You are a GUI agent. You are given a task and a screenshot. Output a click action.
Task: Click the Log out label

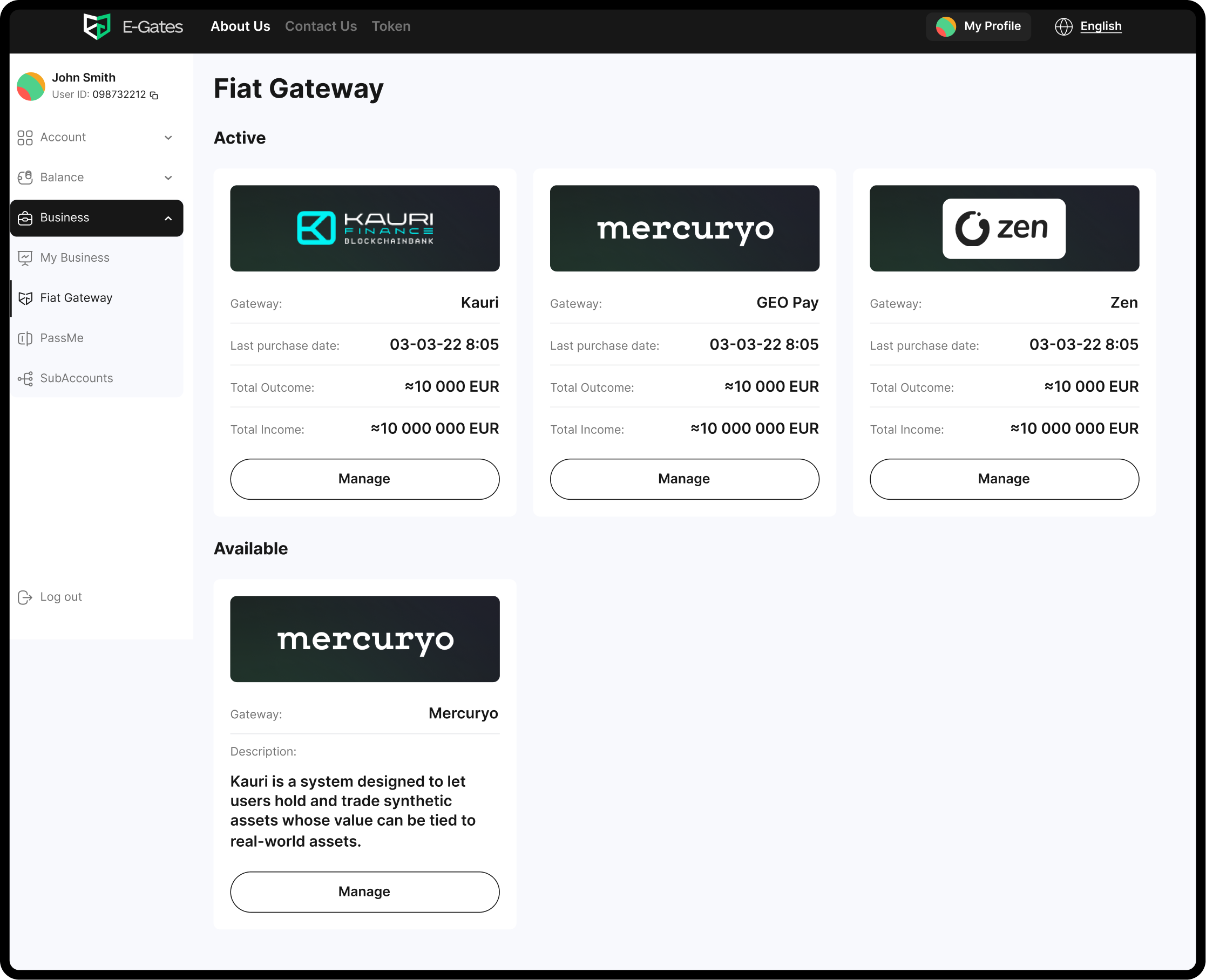[x=61, y=597]
